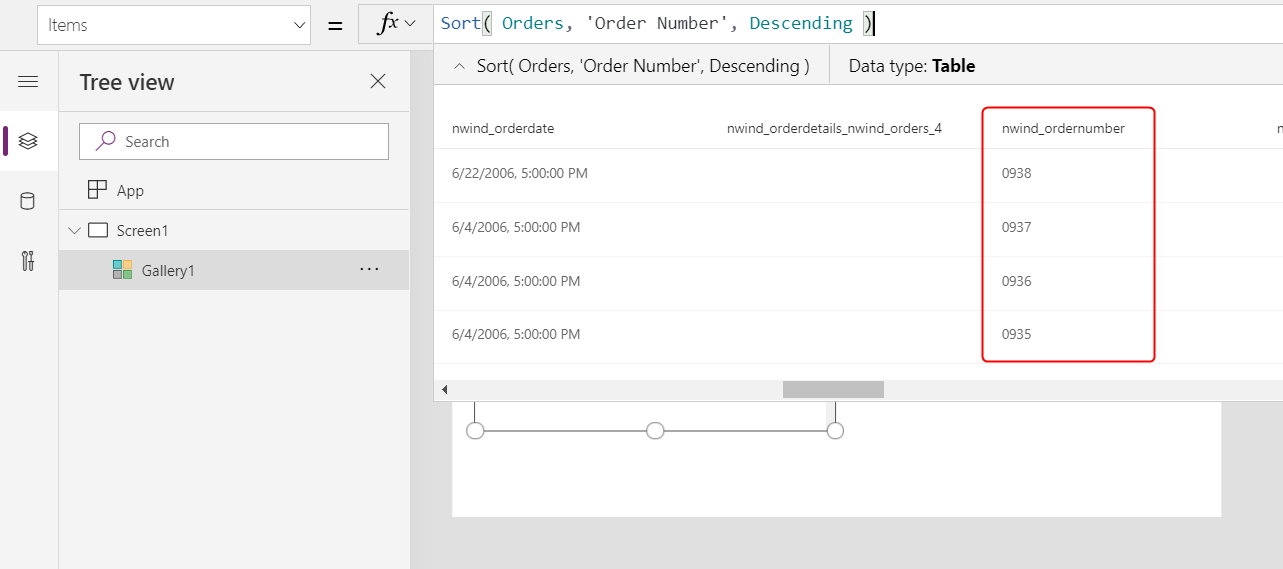Image resolution: width=1283 pixels, height=569 pixels.
Task: Collapse the Screen1 tree node
Action: (x=73, y=231)
